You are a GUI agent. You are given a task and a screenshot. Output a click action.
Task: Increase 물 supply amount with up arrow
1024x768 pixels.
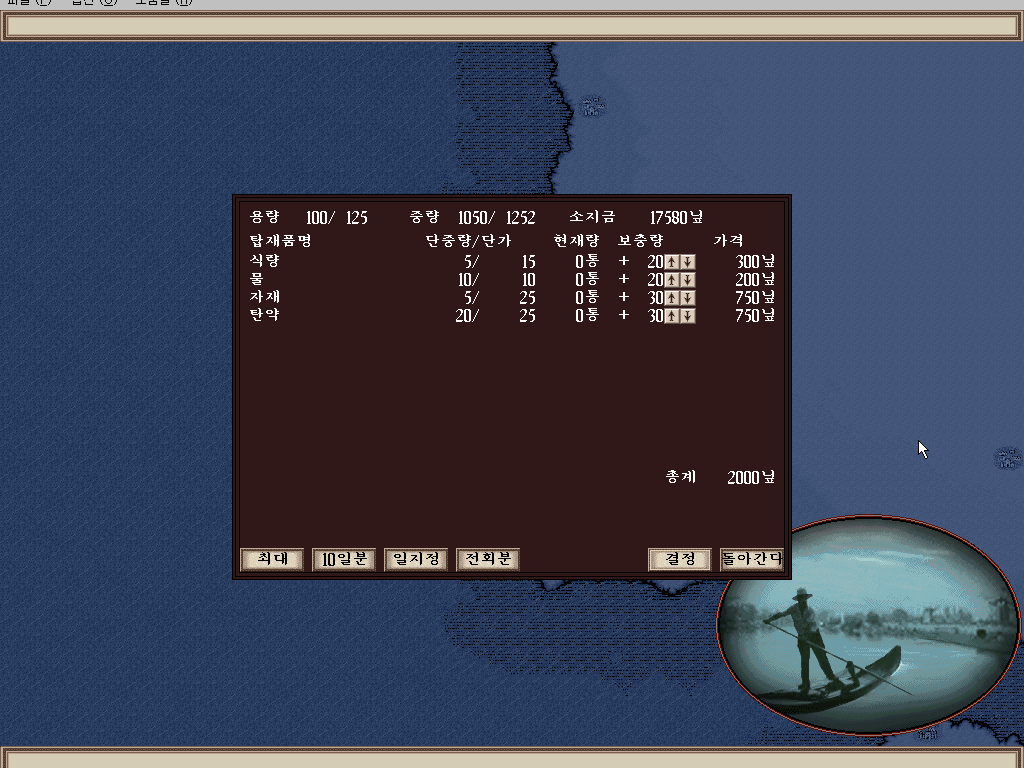pos(671,280)
